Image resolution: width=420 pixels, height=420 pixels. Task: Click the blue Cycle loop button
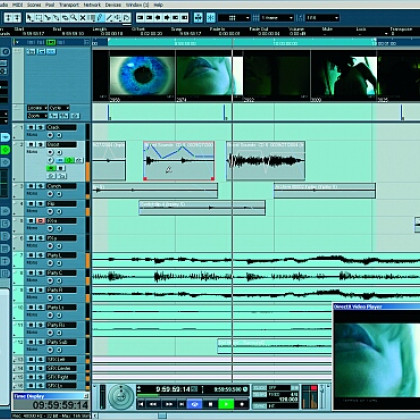(x=195, y=404)
